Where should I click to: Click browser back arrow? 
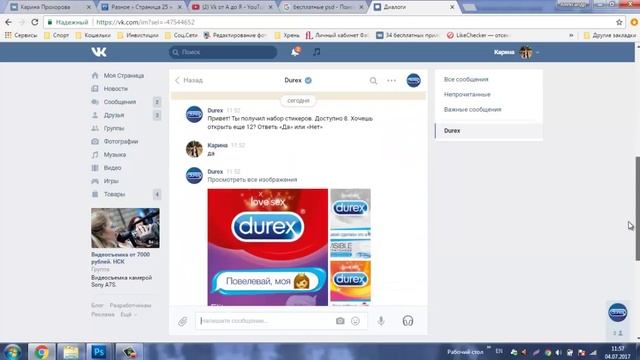point(9,22)
